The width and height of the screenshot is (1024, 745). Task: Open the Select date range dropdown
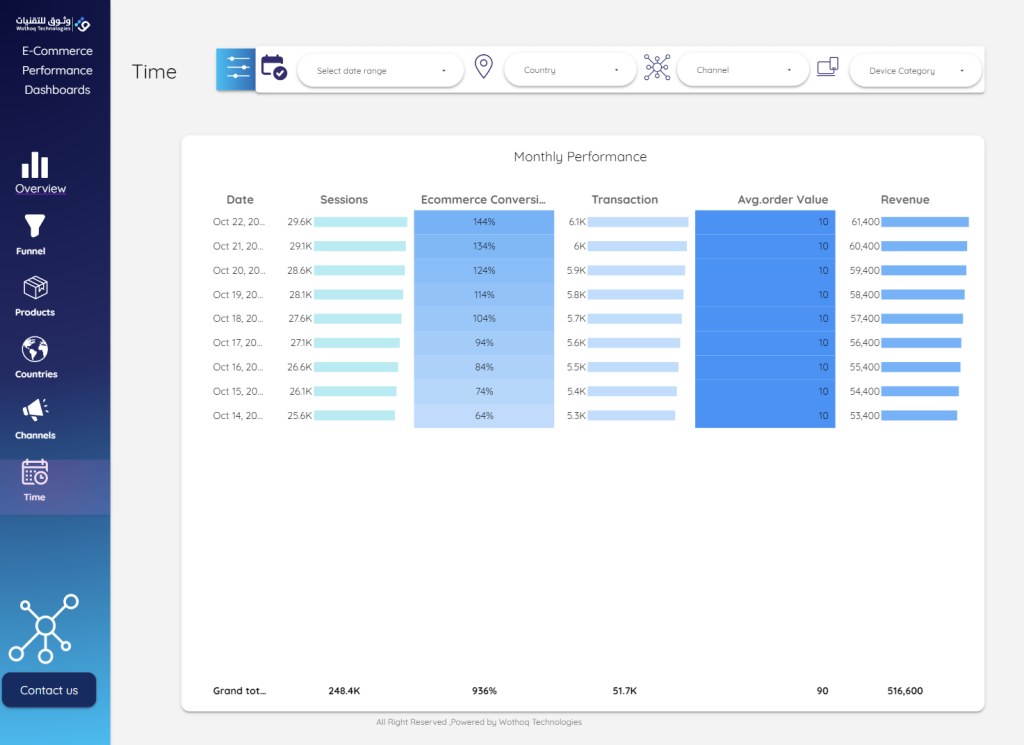tap(380, 71)
